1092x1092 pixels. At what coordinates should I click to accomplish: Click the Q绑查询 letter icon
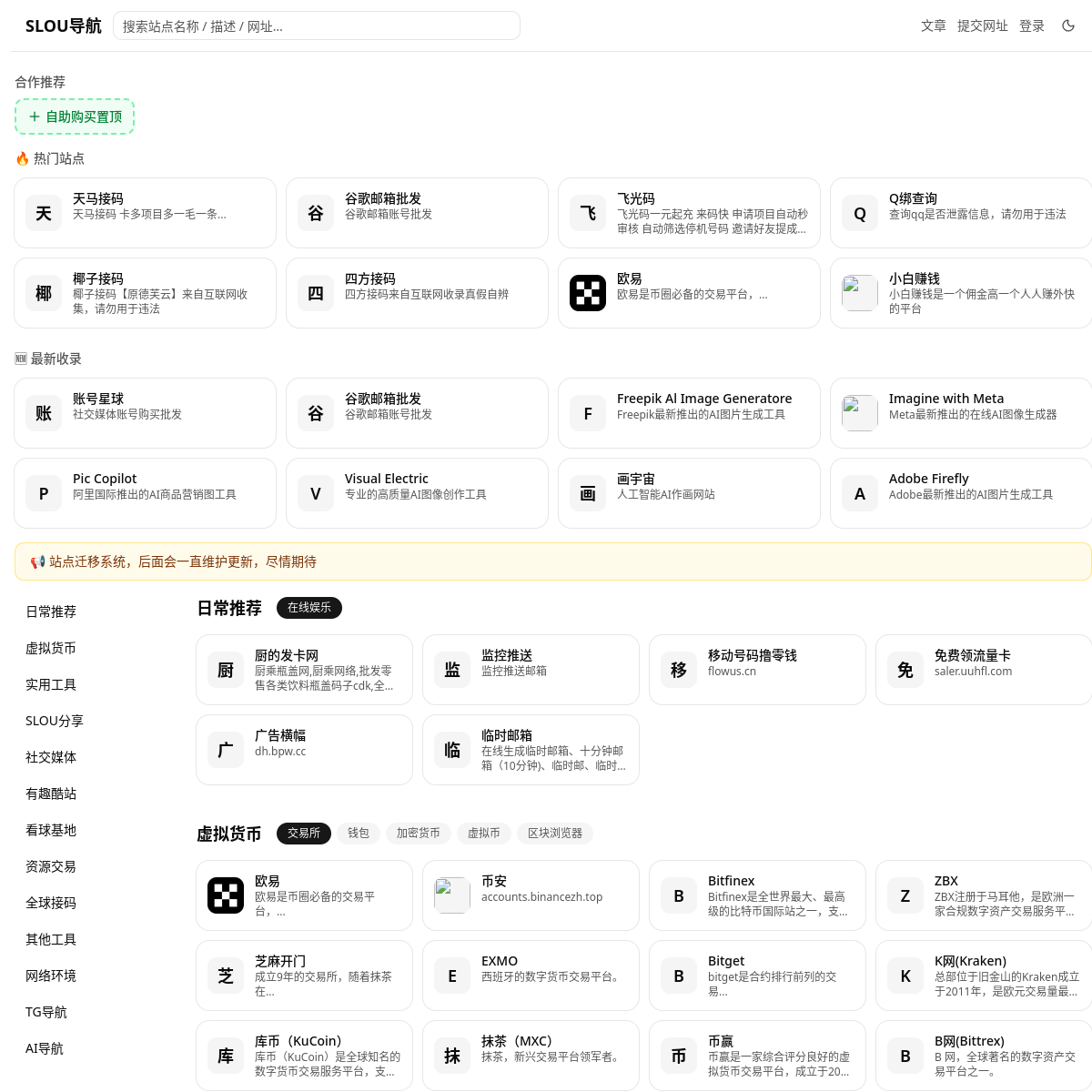(860, 213)
